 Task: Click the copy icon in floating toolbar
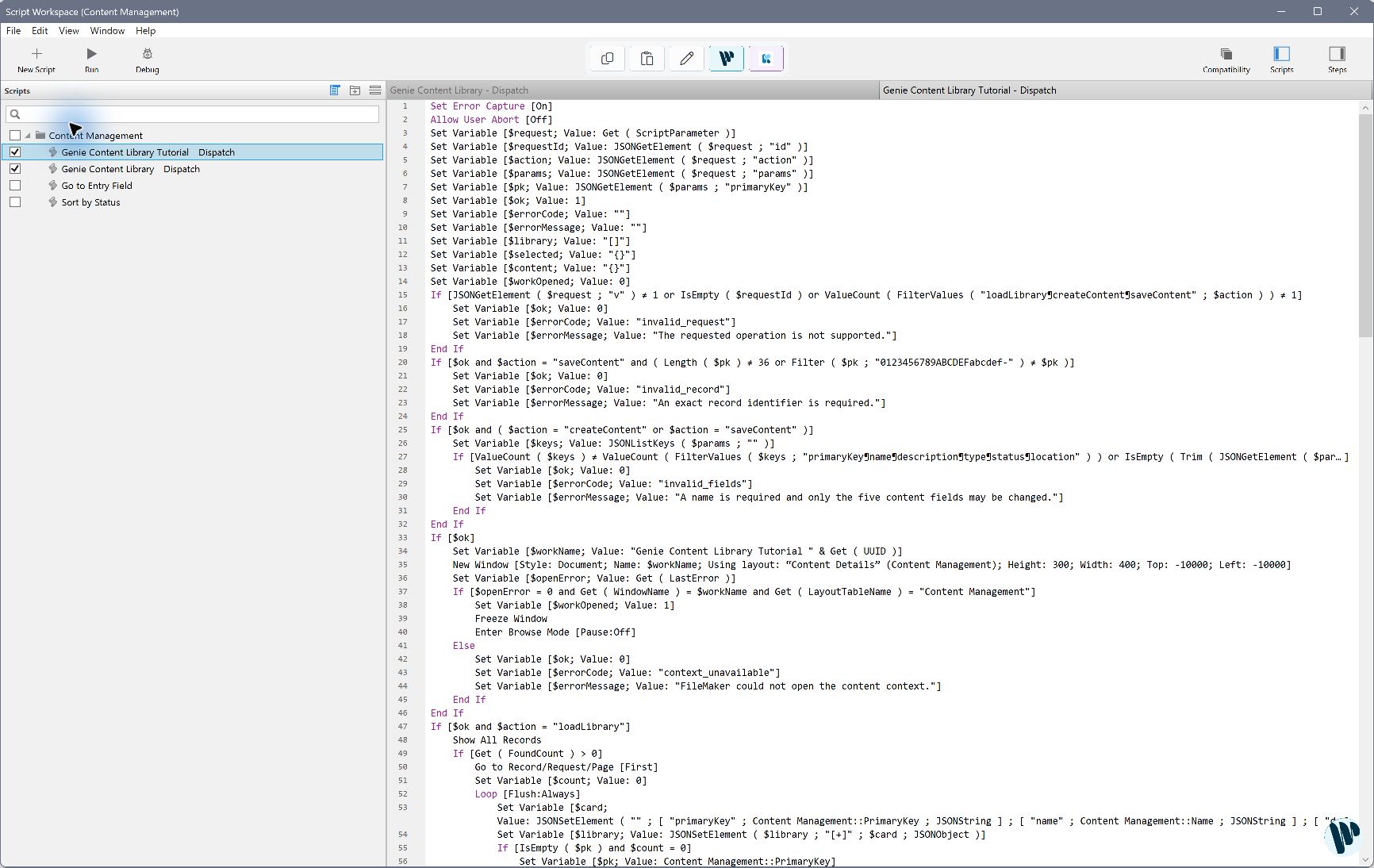tap(608, 59)
